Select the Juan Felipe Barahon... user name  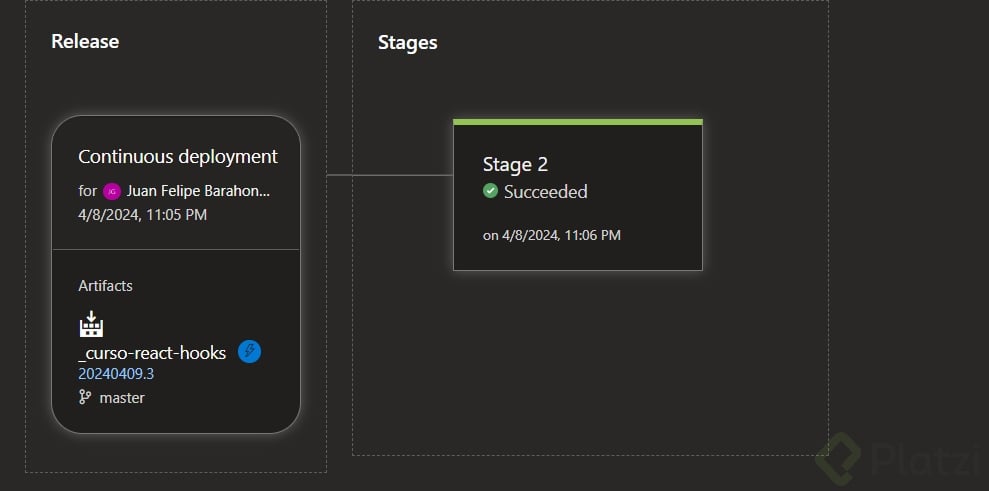pyautogui.click(x=198, y=191)
